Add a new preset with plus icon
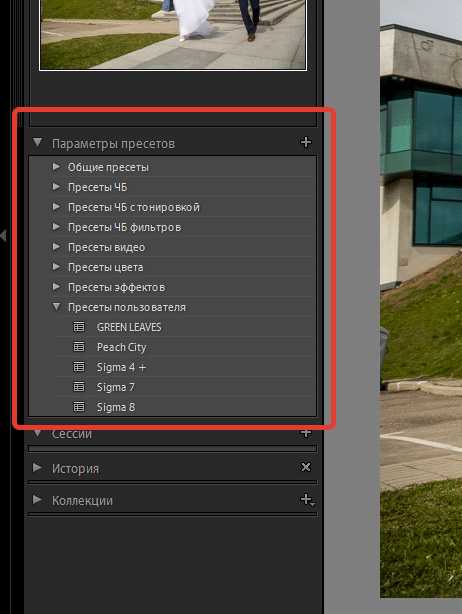 [306, 142]
